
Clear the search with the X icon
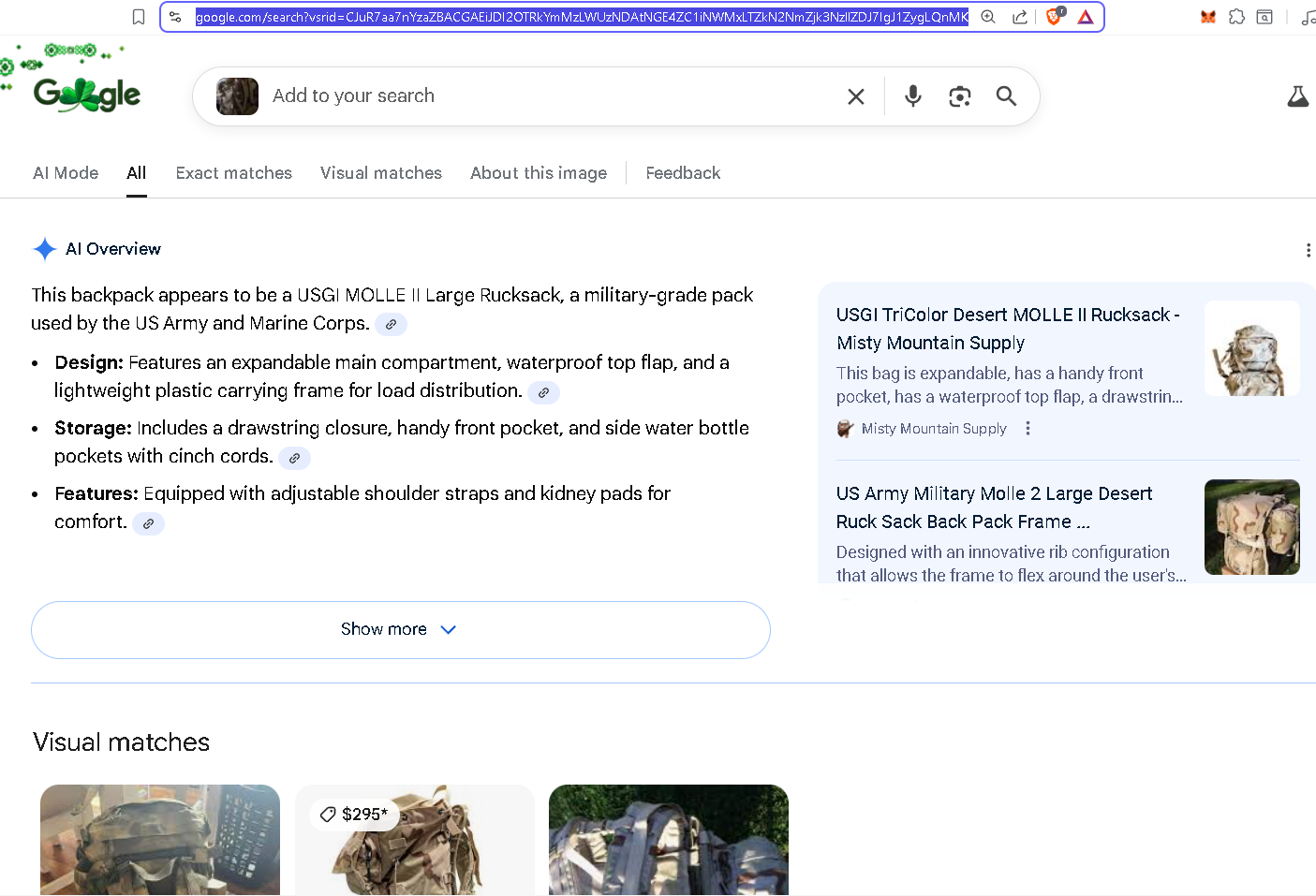coord(855,96)
